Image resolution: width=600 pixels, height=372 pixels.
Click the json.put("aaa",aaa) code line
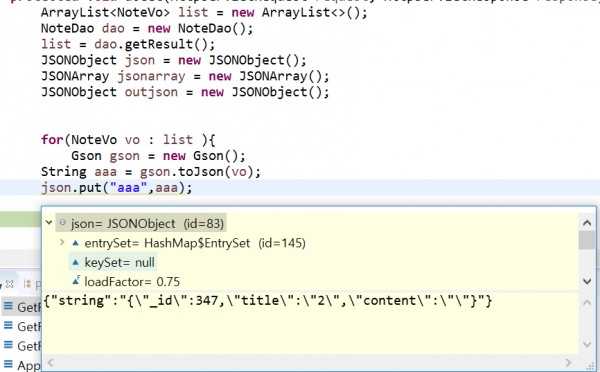tap(117, 188)
